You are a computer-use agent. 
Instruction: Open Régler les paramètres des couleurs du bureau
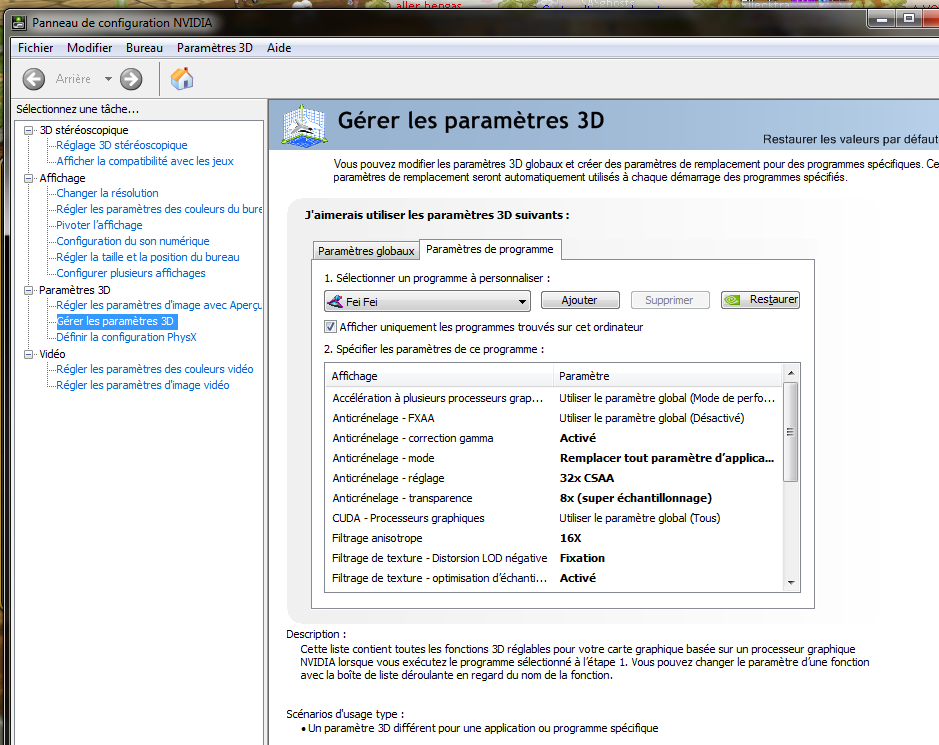(159, 209)
